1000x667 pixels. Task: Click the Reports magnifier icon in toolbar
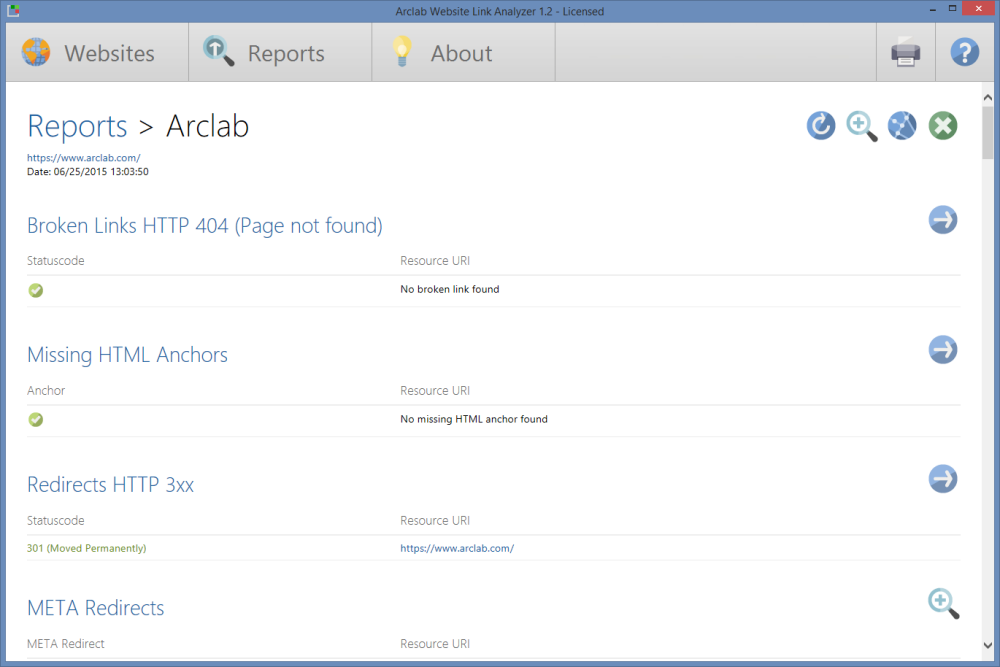[x=219, y=51]
